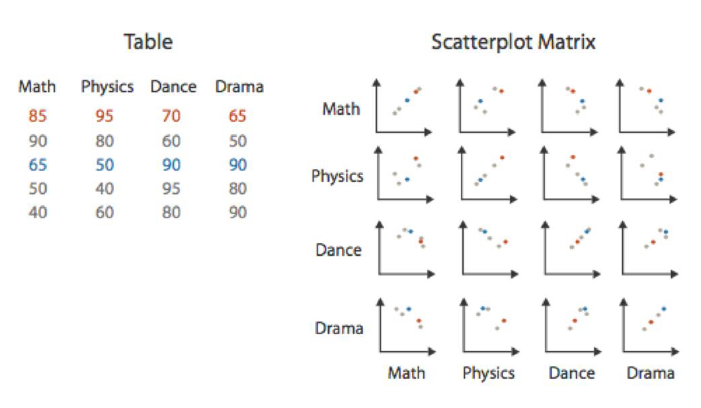Select the Physics versus Physics diagonal scatterplot
The height and width of the screenshot is (408, 701).
(487, 175)
